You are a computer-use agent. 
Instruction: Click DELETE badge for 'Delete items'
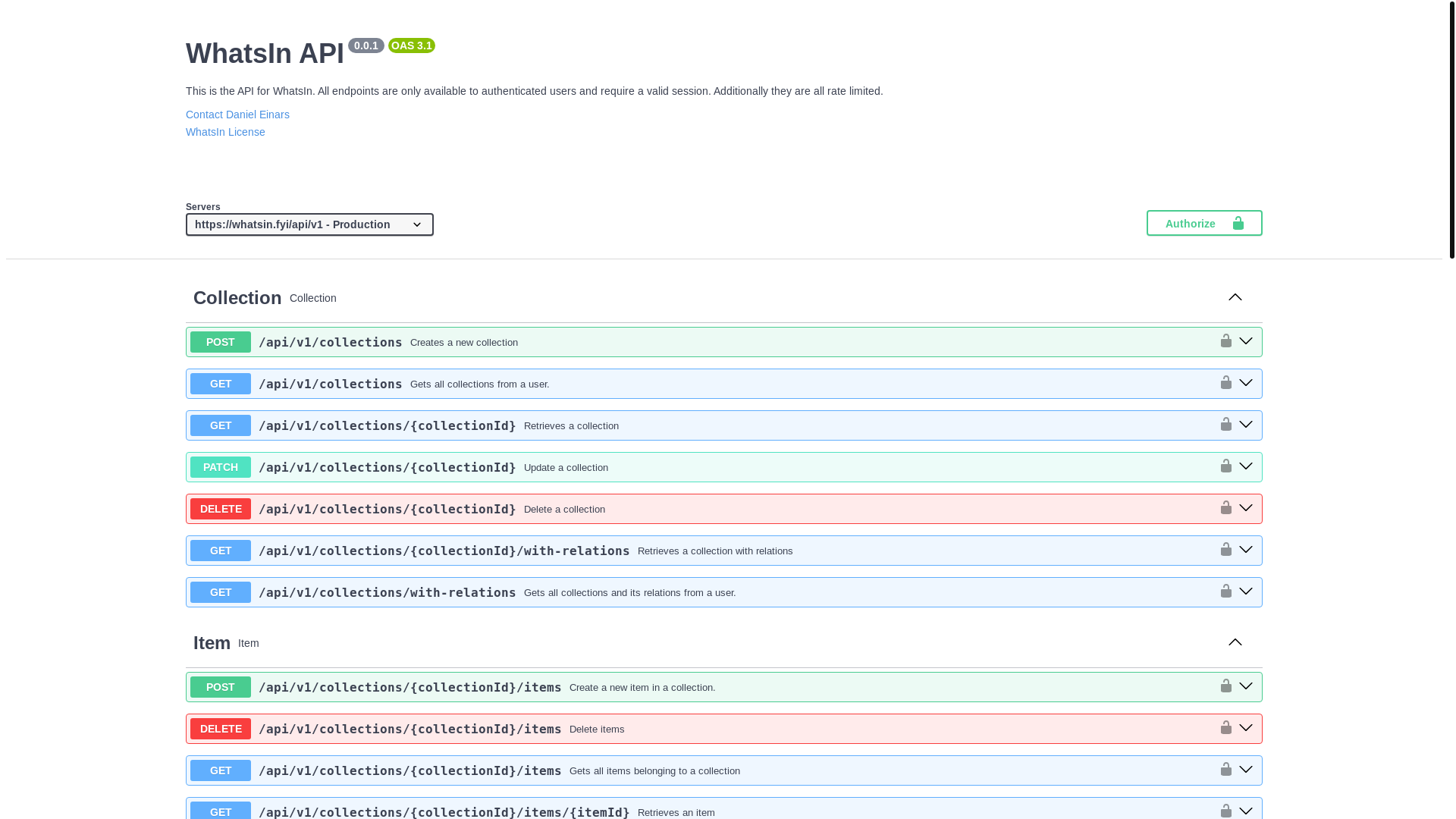221,729
